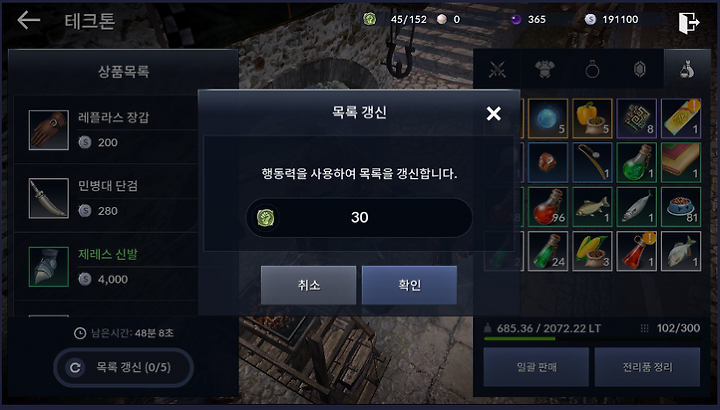
Task: Click the 목록 갱신 (0/5) refresh button
Action: [x=124, y=367]
